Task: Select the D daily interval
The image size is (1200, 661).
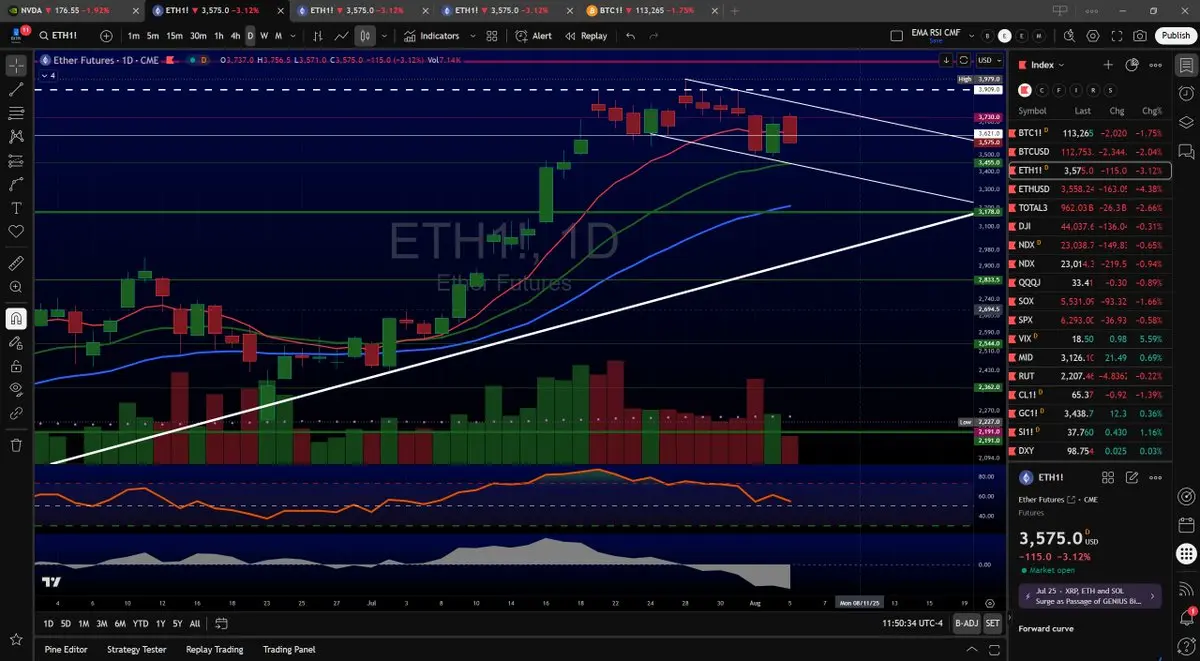Action: 251,36
